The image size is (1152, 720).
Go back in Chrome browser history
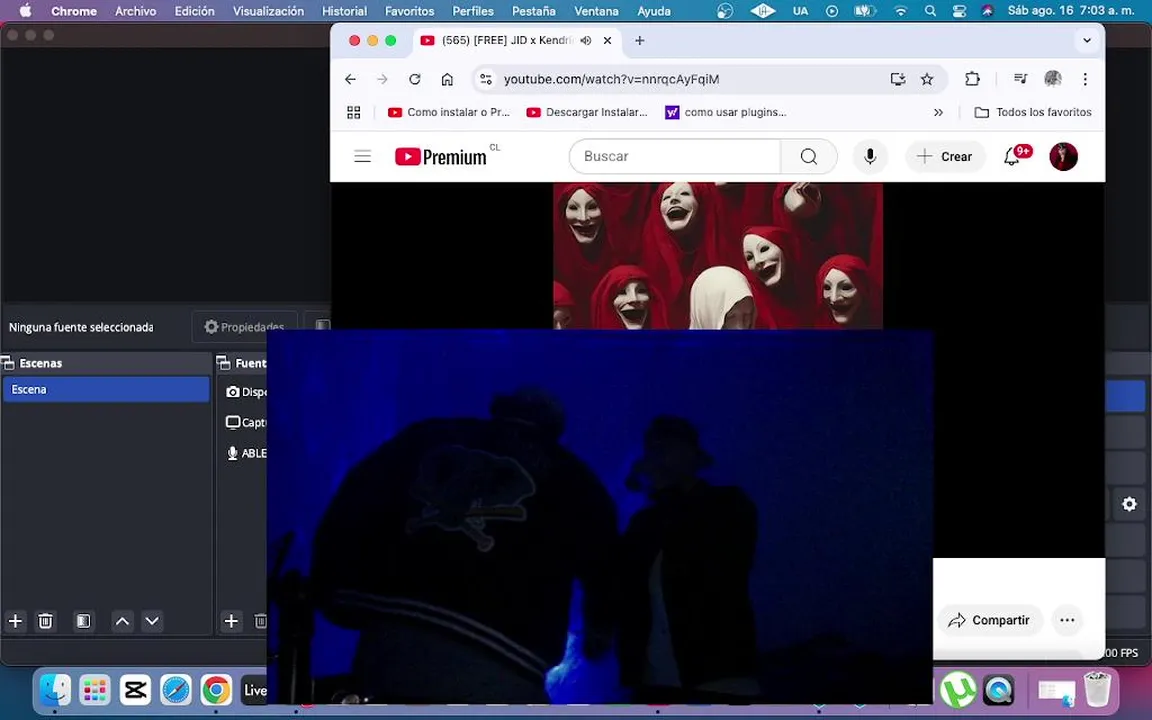tap(350, 79)
